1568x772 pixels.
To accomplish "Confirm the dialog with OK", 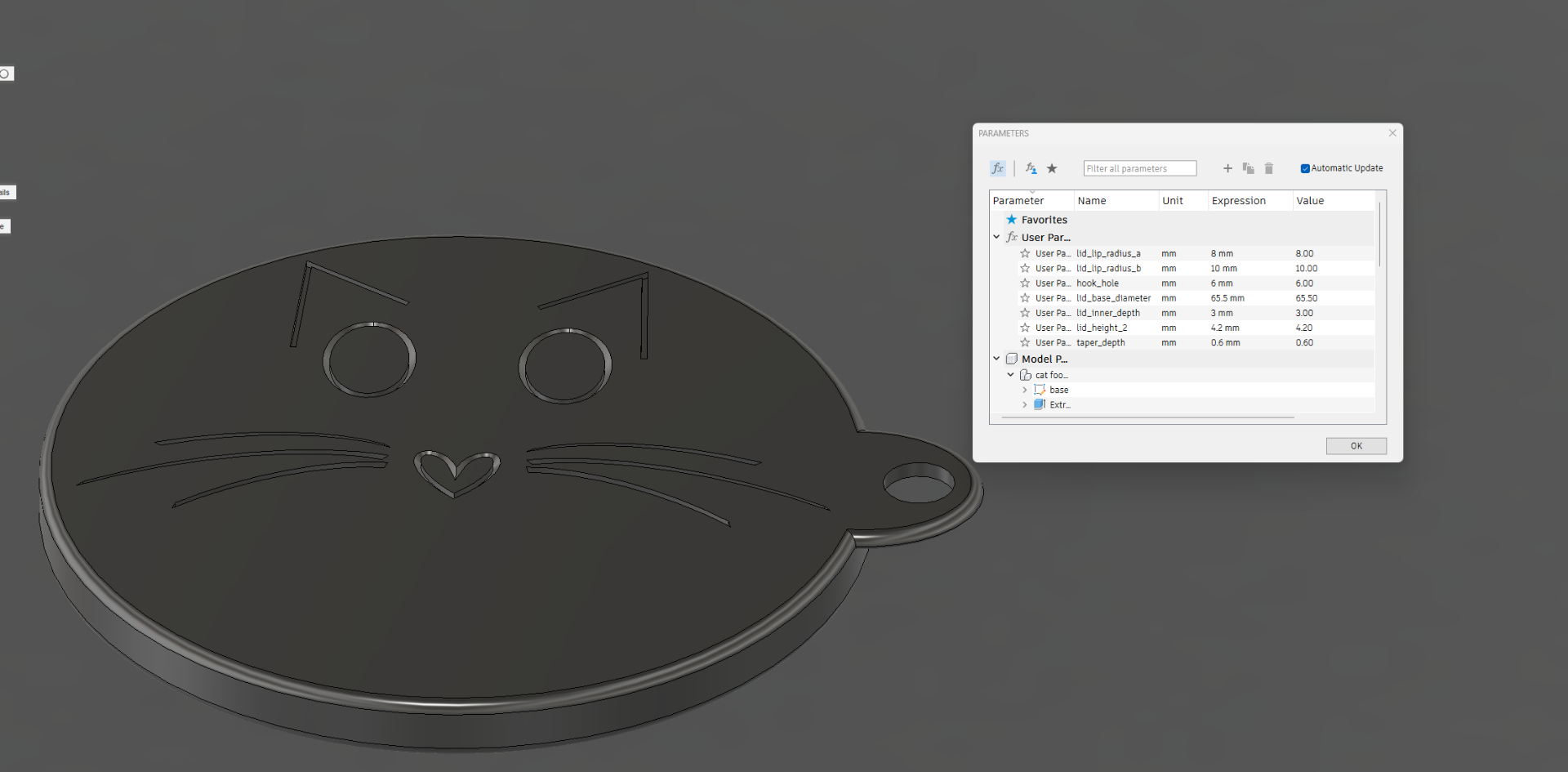I will click(1356, 446).
